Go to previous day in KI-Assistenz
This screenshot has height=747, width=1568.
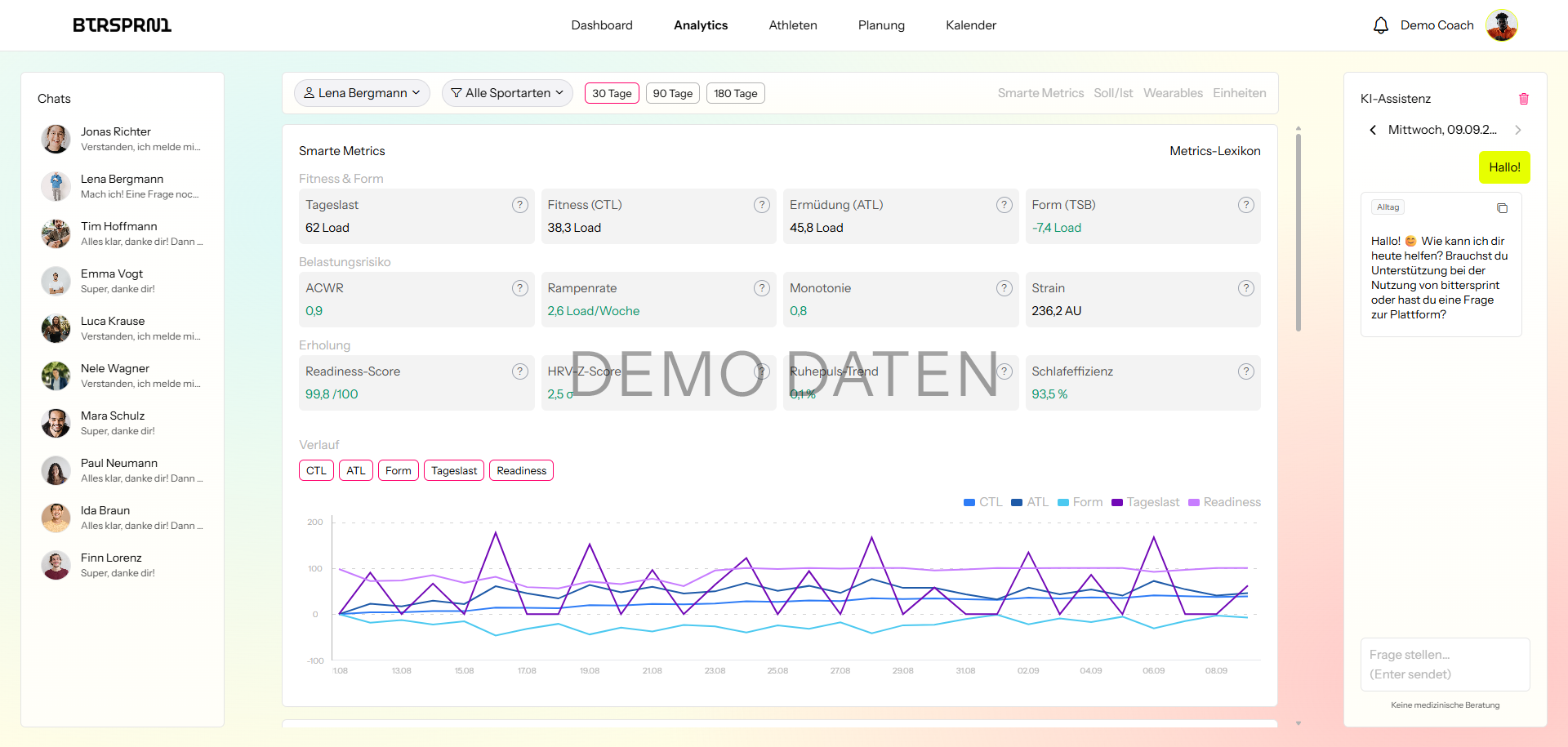point(1373,130)
